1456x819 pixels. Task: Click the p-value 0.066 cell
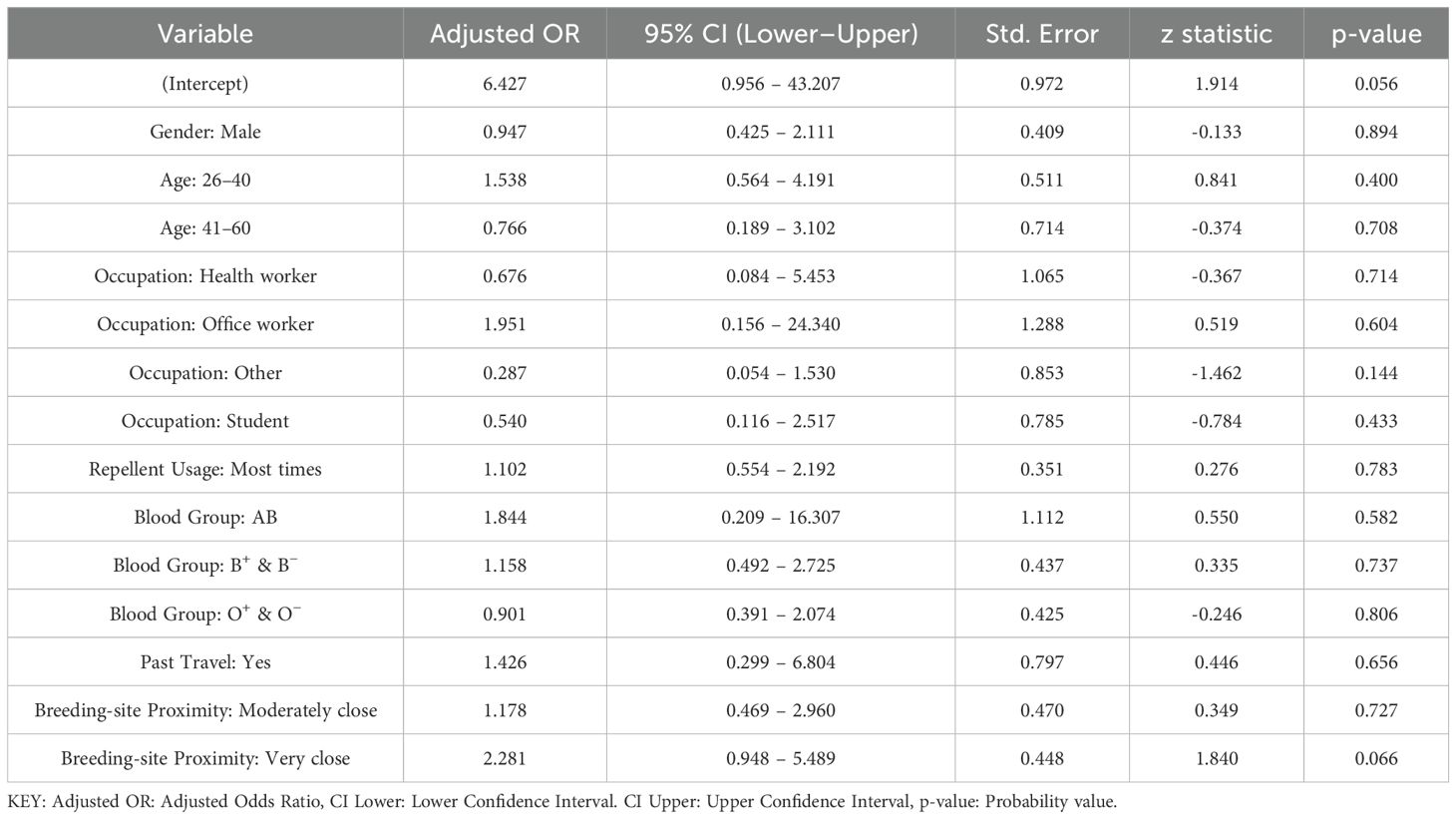(x=1376, y=758)
